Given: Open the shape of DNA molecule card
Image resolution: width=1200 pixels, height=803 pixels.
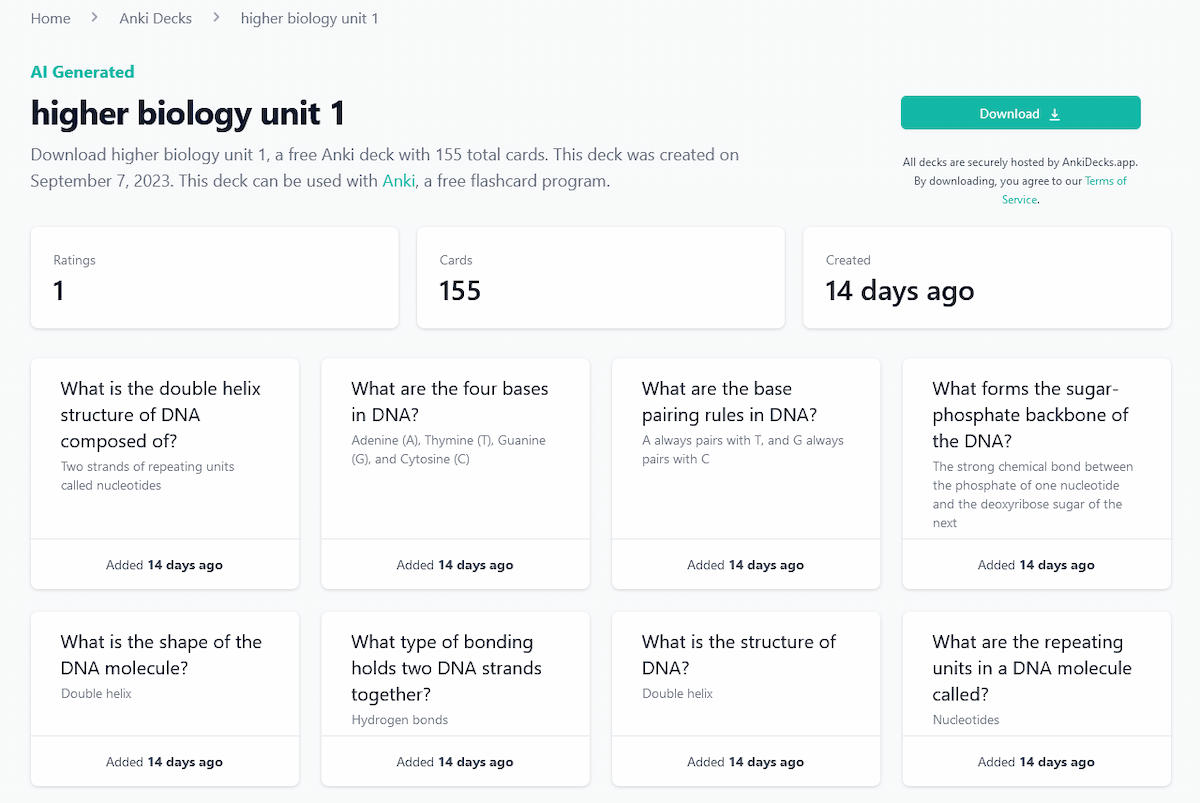Looking at the screenshot, I should pyautogui.click(x=165, y=698).
